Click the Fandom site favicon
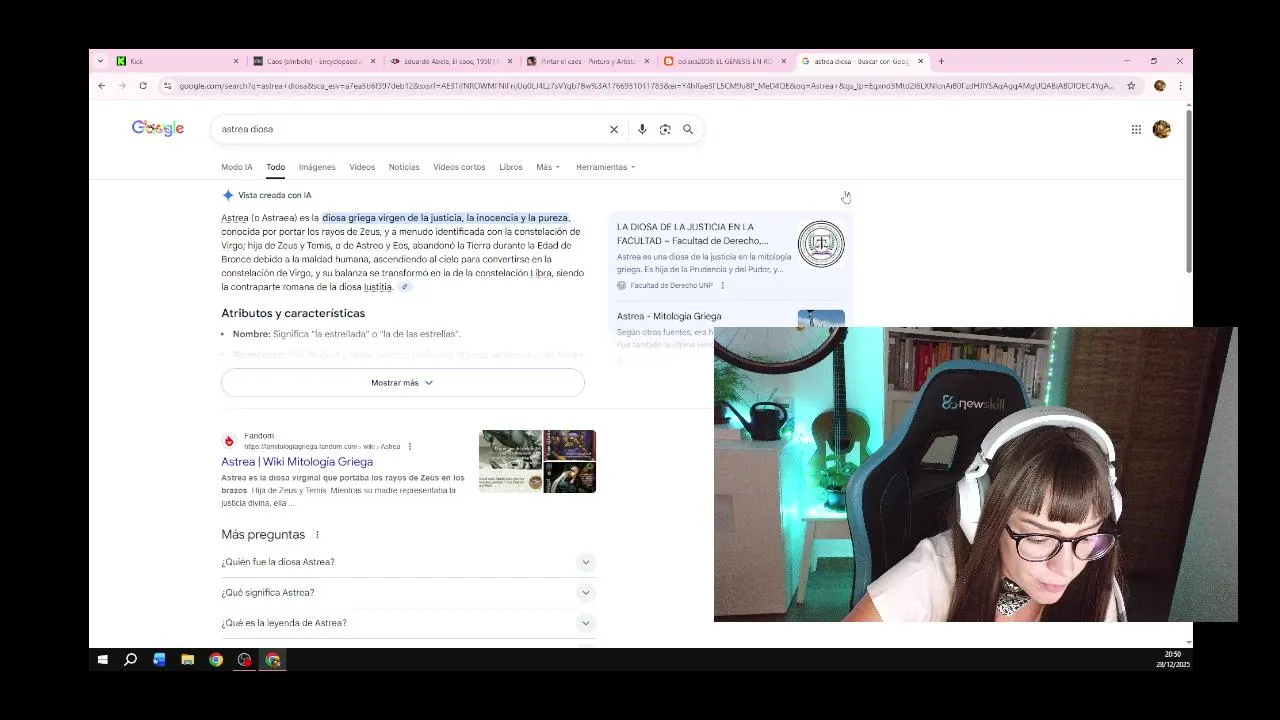Screen dimensions: 1280x720 coord(229,441)
